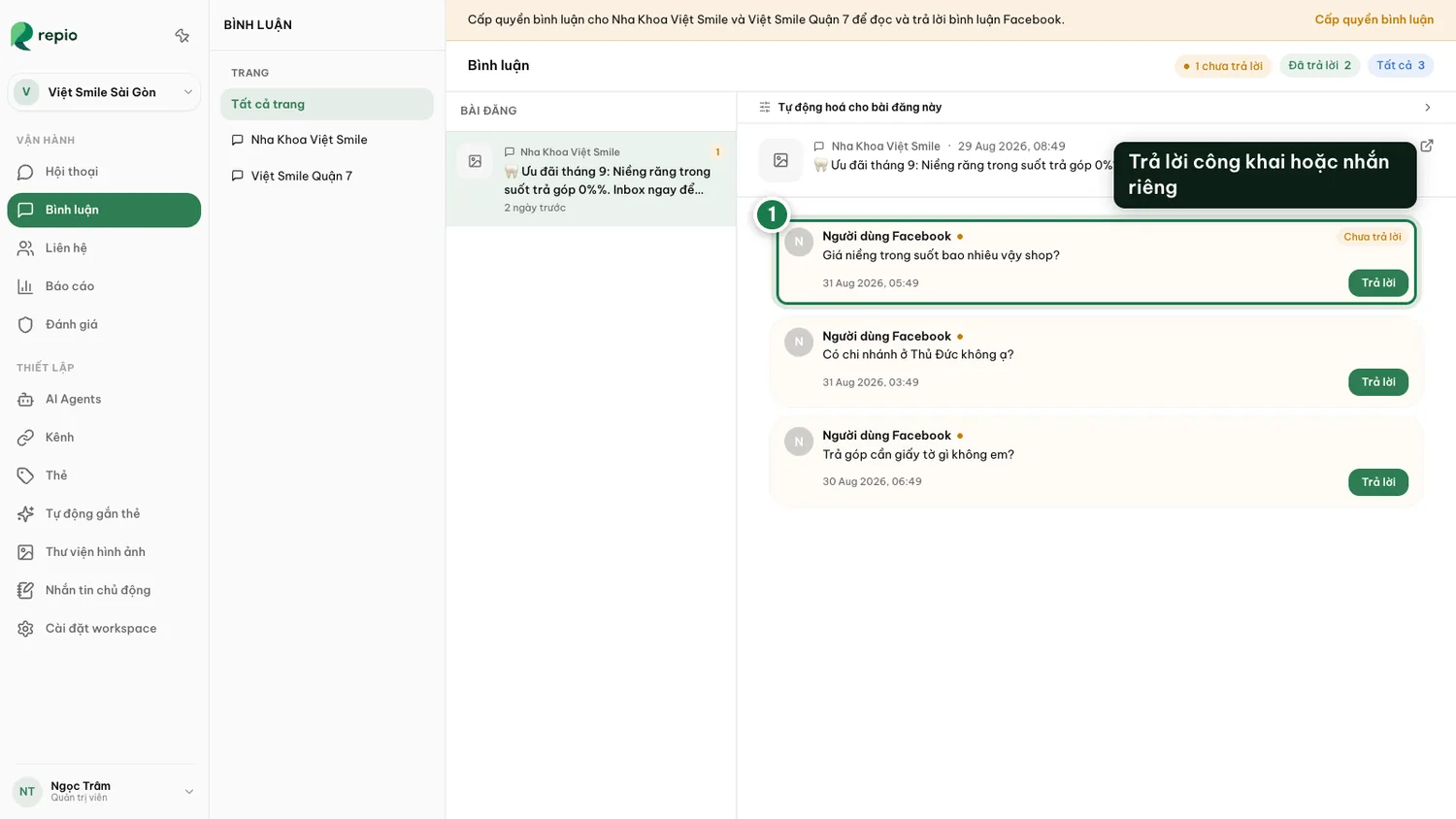Click timestamp 31 Aug 2026, 03:49

tap(871, 382)
